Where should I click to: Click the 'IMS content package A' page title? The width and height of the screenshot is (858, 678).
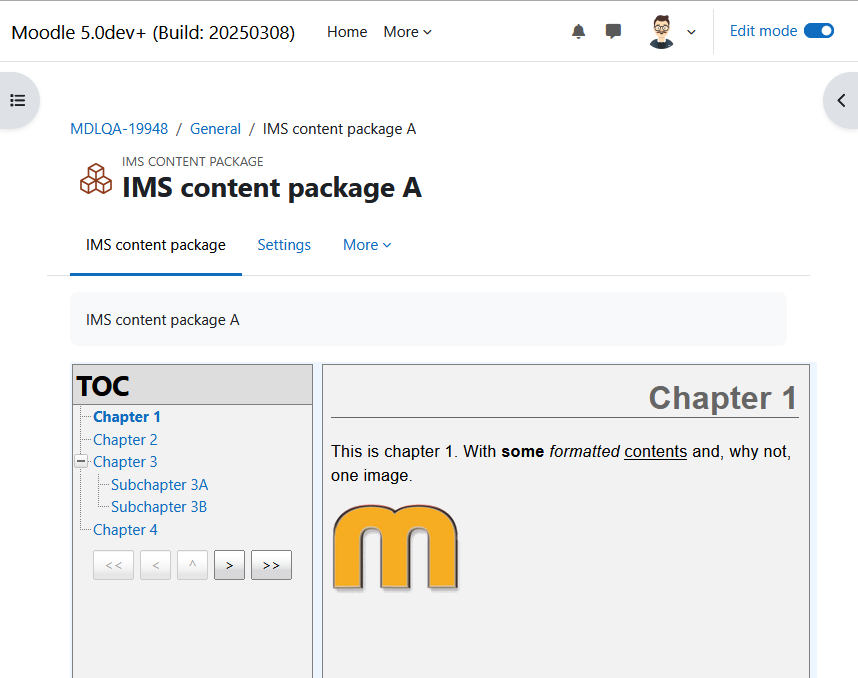click(x=272, y=188)
